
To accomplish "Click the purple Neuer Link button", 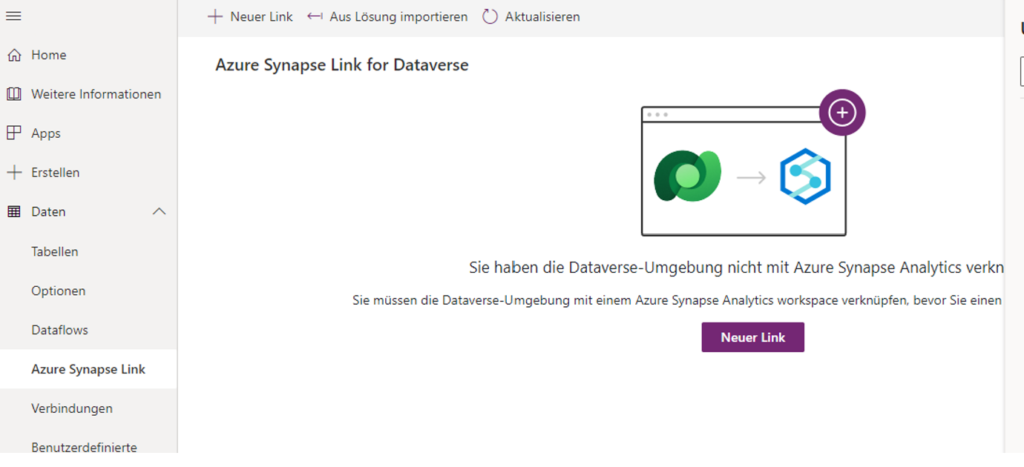I will pos(753,337).
